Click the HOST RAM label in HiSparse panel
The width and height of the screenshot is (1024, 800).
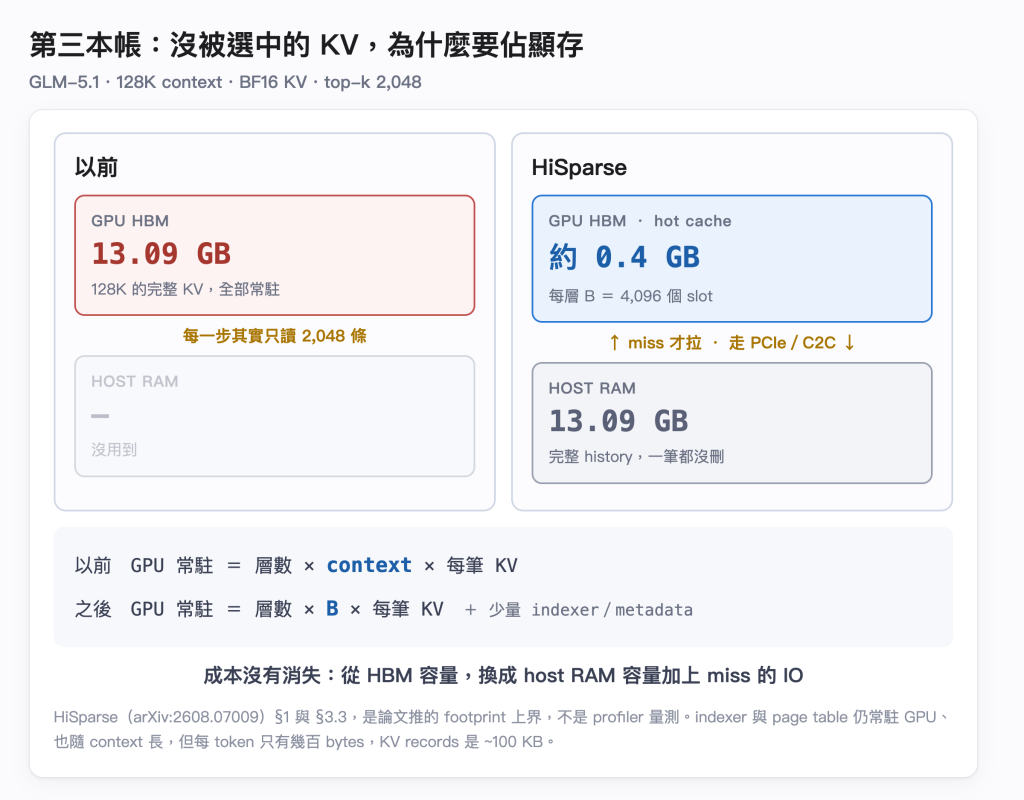pos(592,388)
